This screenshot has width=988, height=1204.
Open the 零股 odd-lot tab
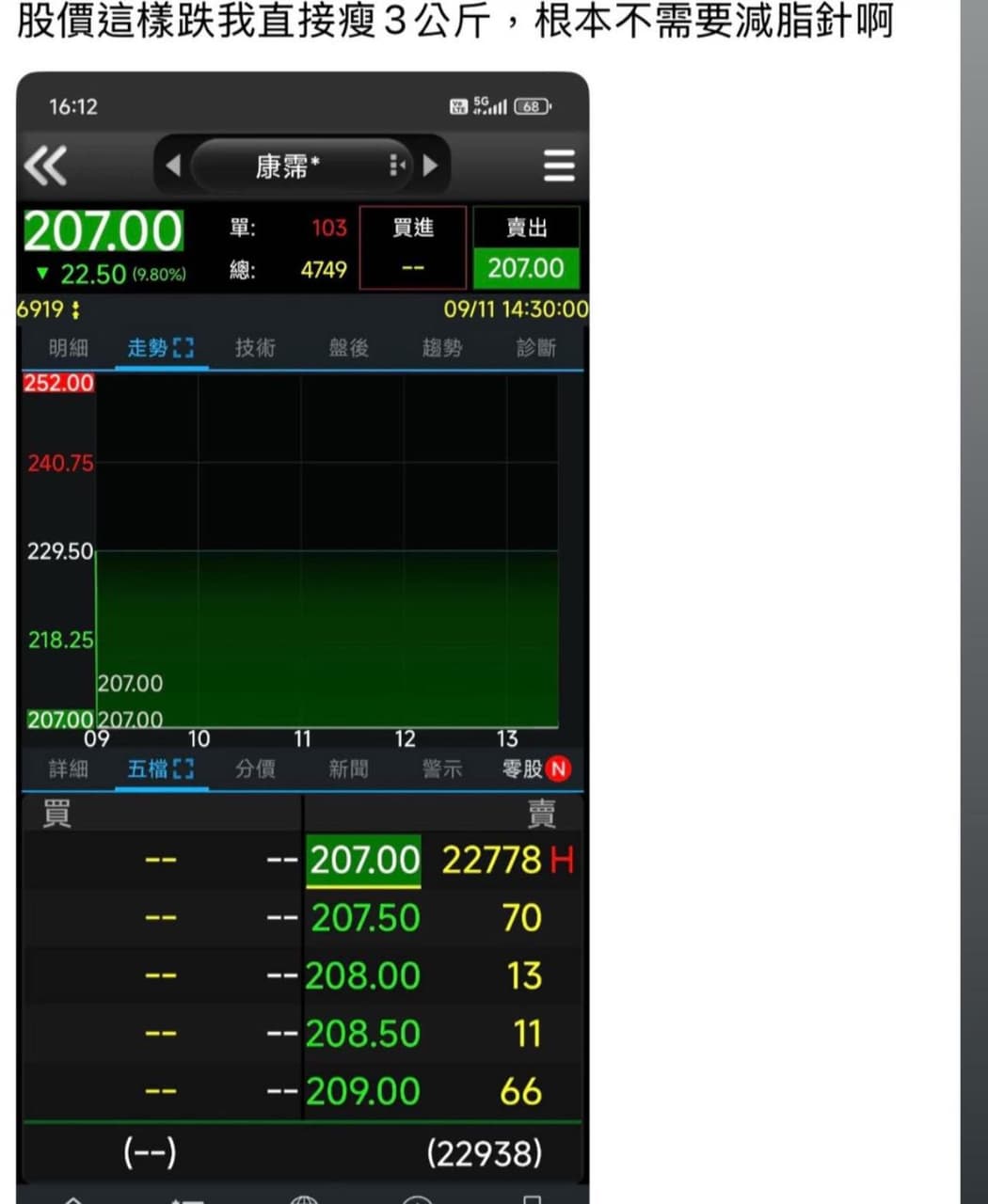click(522, 769)
